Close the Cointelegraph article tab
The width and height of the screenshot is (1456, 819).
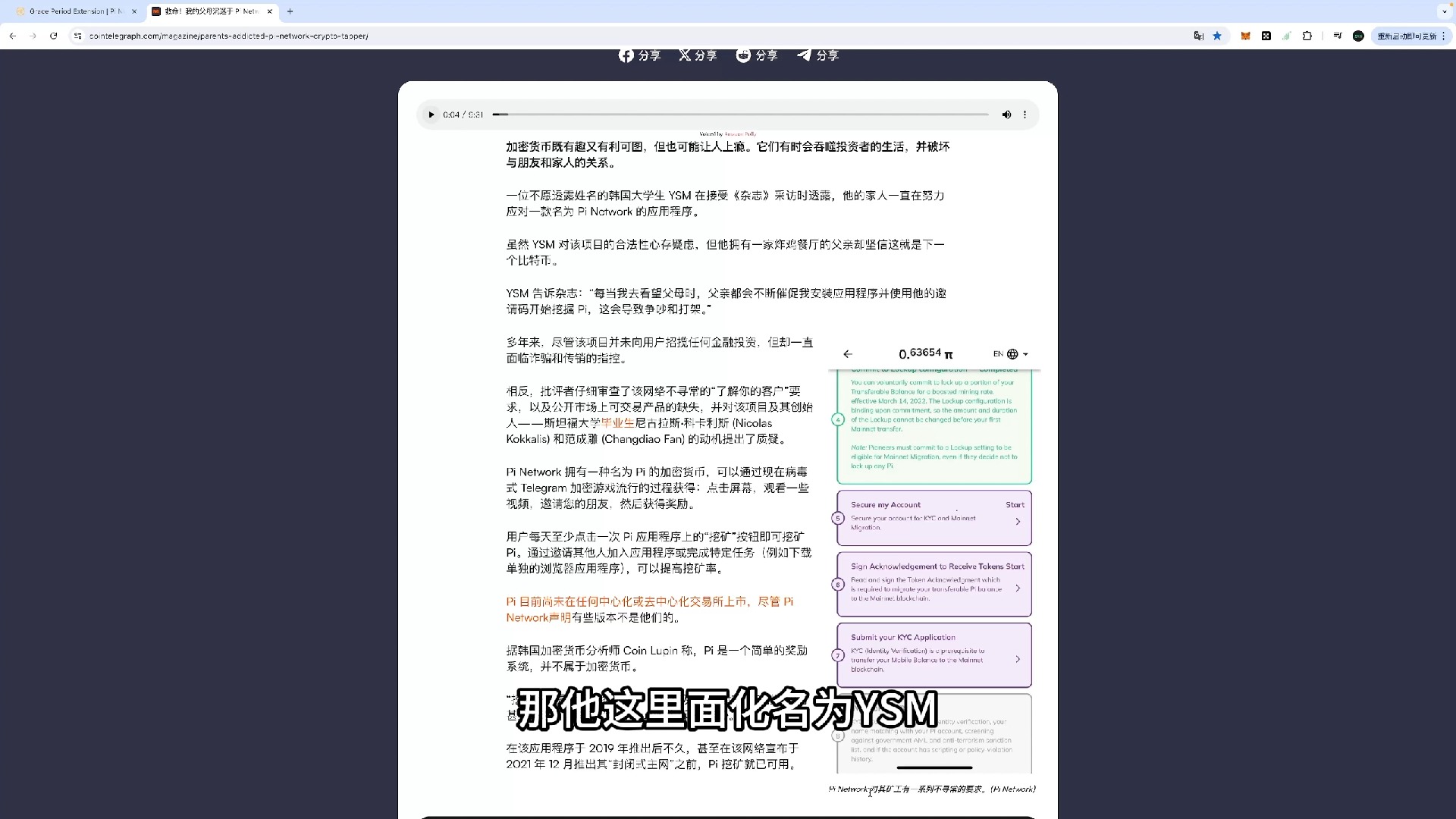coord(269,11)
